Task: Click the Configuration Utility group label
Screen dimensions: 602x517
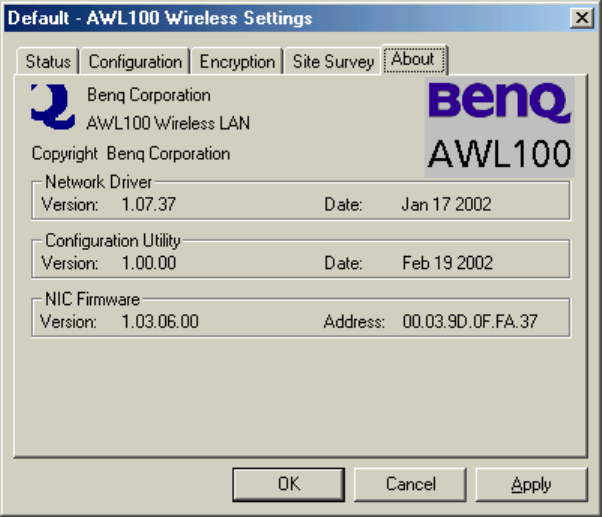Action: tap(112, 241)
